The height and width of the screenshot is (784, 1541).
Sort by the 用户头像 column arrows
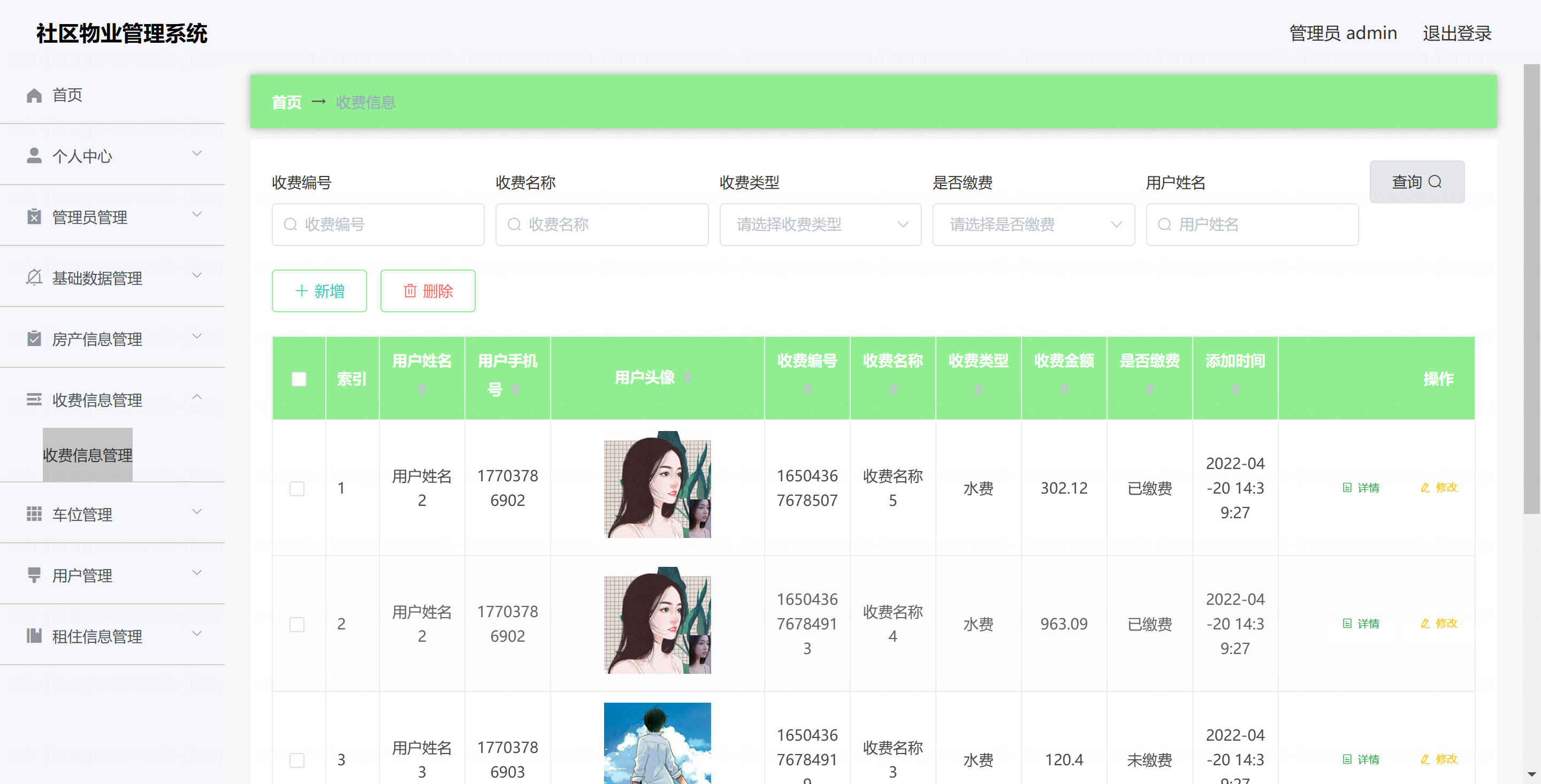pyautogui.click(x=688, y=376)
